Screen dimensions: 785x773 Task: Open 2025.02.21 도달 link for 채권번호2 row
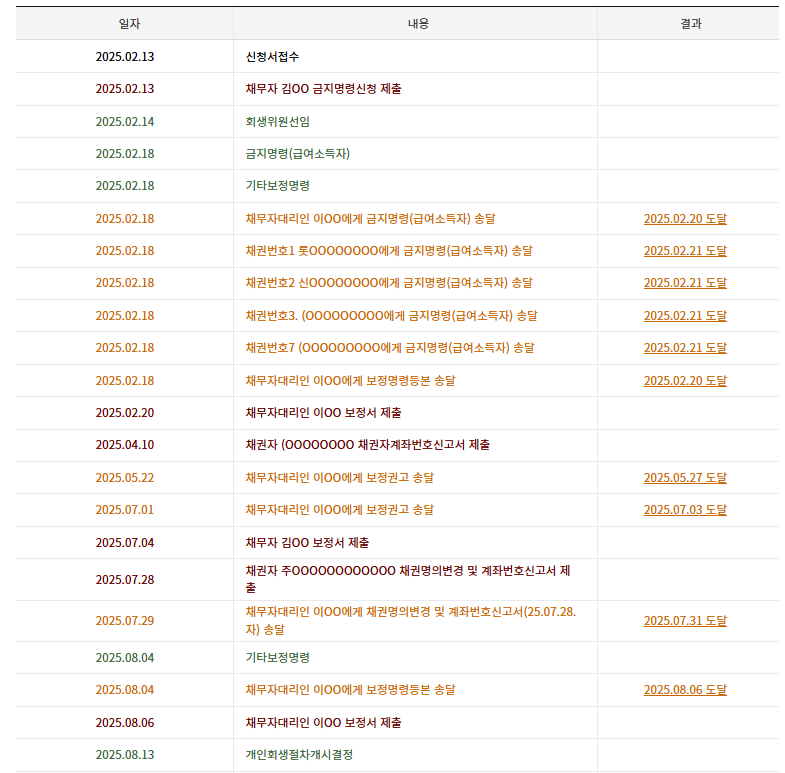(685, 283)
